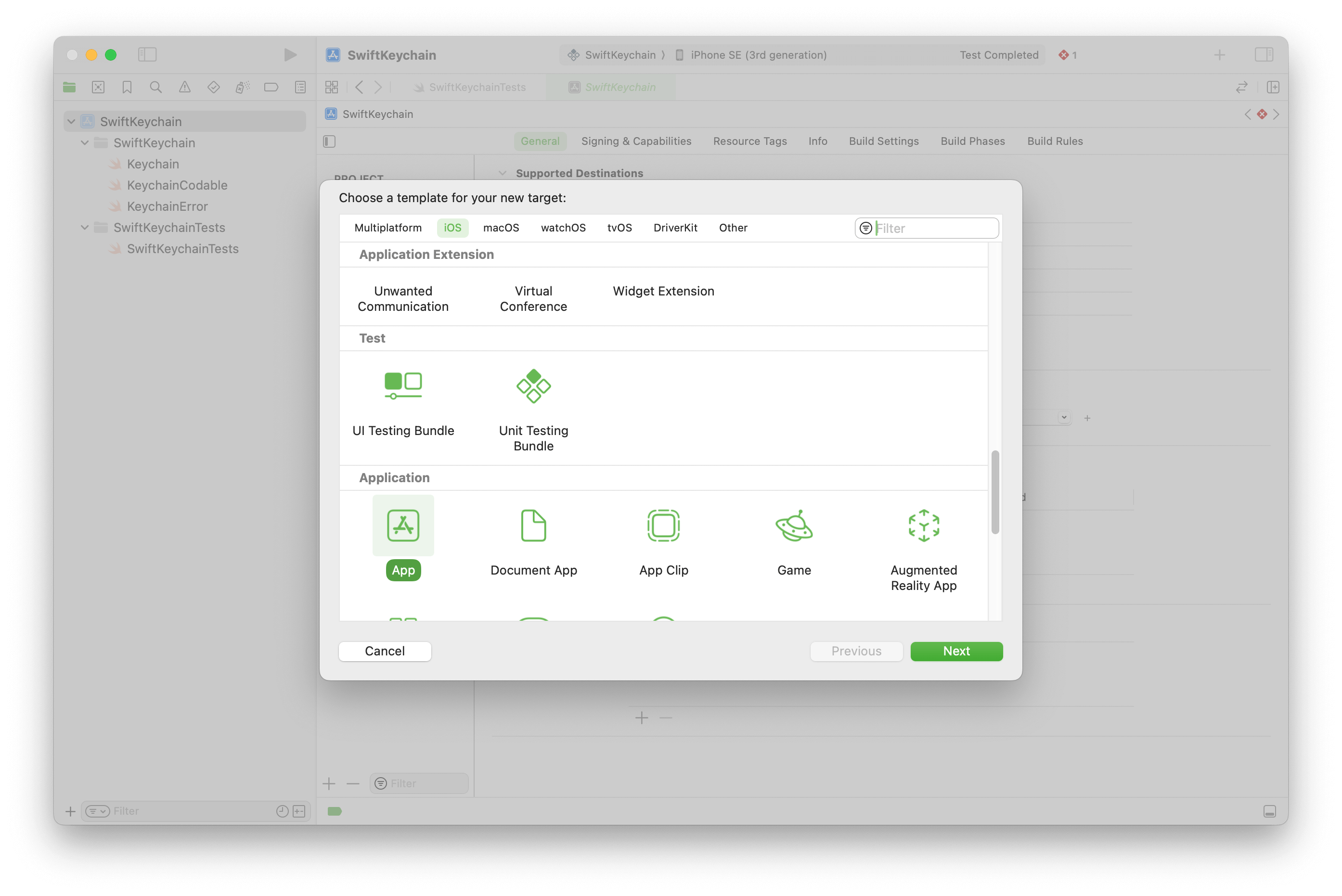Open the Project navigator folder icon
Screen dimensions: 1342x896
[69, 87]
